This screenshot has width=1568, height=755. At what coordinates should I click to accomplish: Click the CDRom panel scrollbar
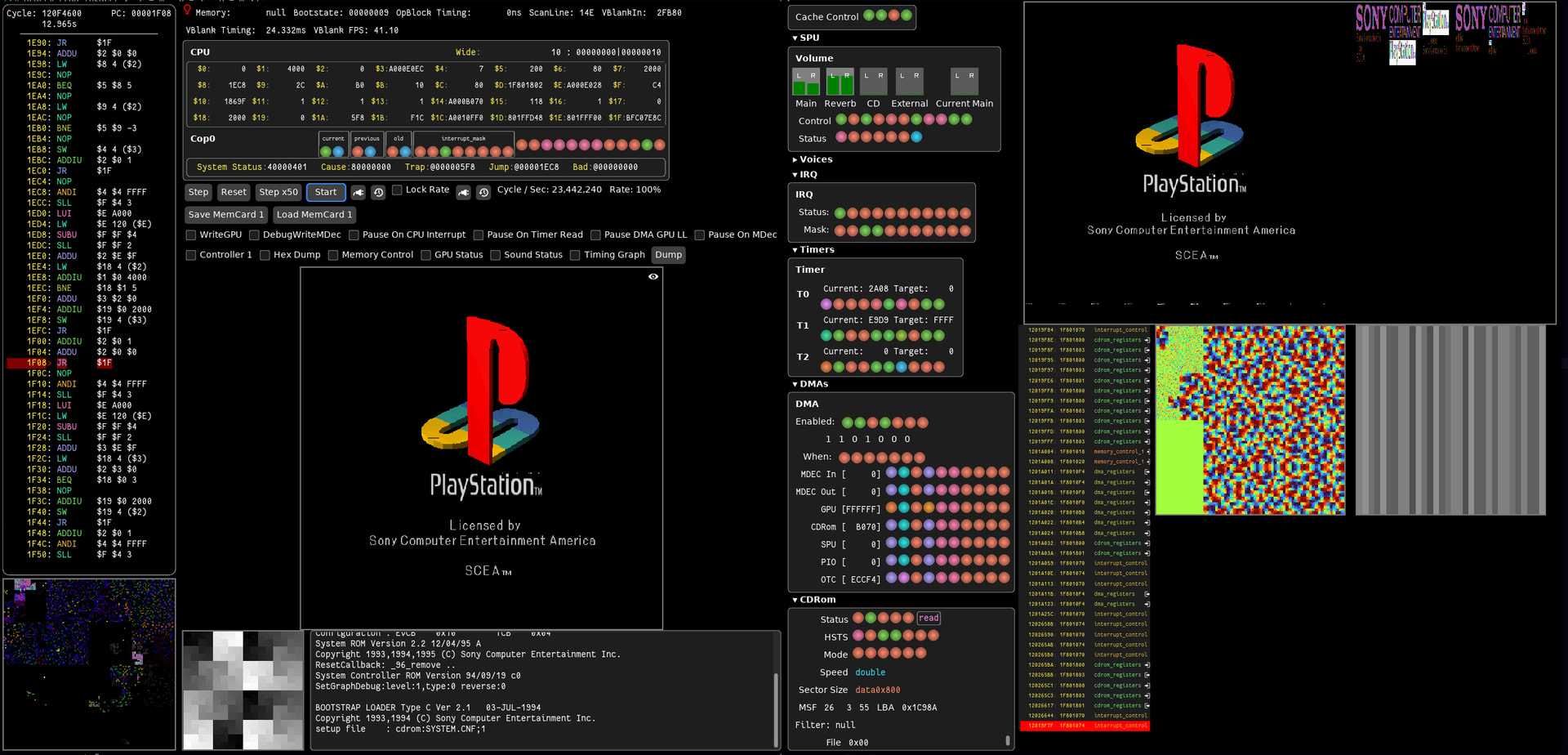coord(1008,741)
